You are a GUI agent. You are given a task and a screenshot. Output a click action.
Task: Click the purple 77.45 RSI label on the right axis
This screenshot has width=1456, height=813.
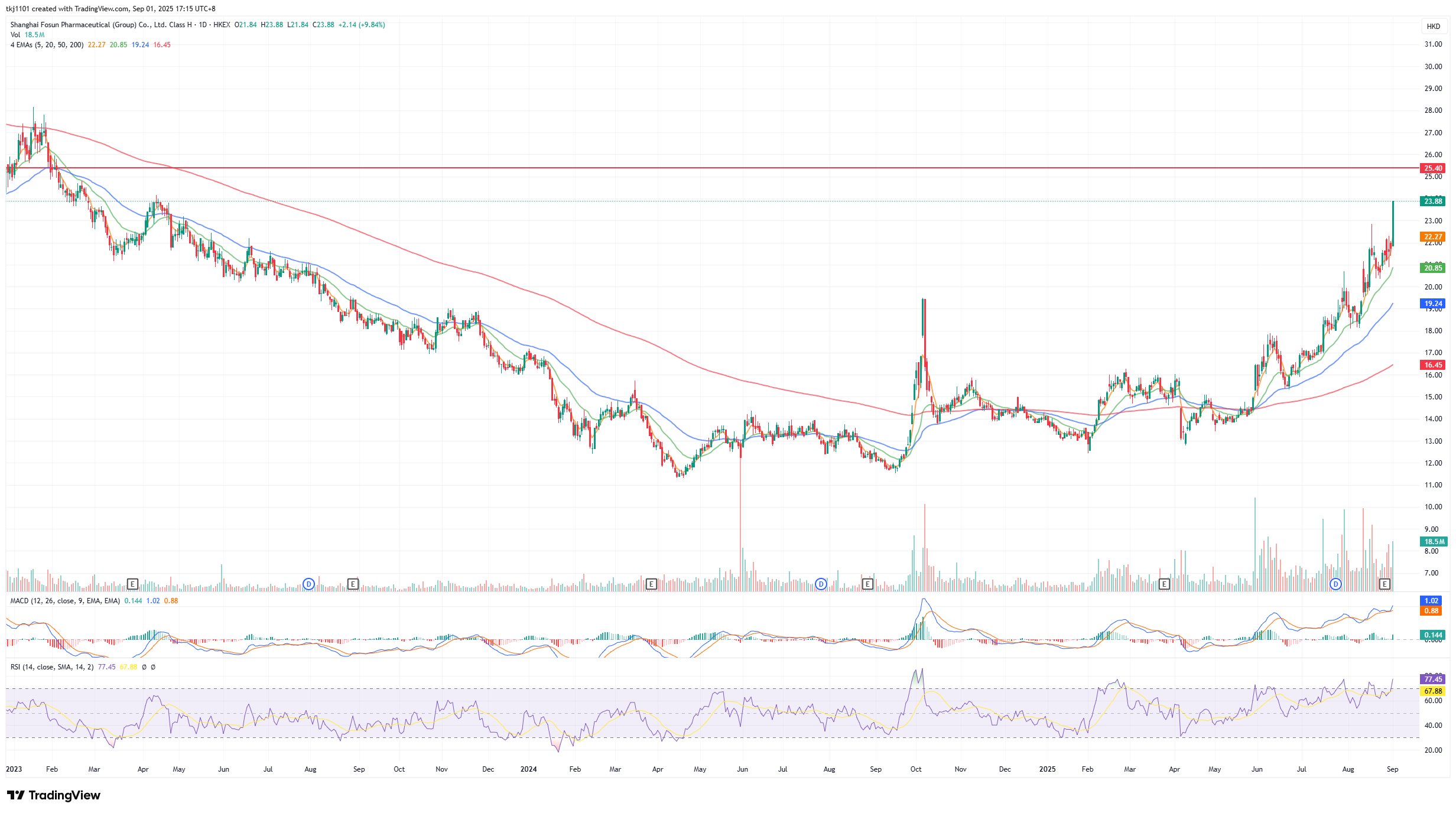(x=1434, y=679)
